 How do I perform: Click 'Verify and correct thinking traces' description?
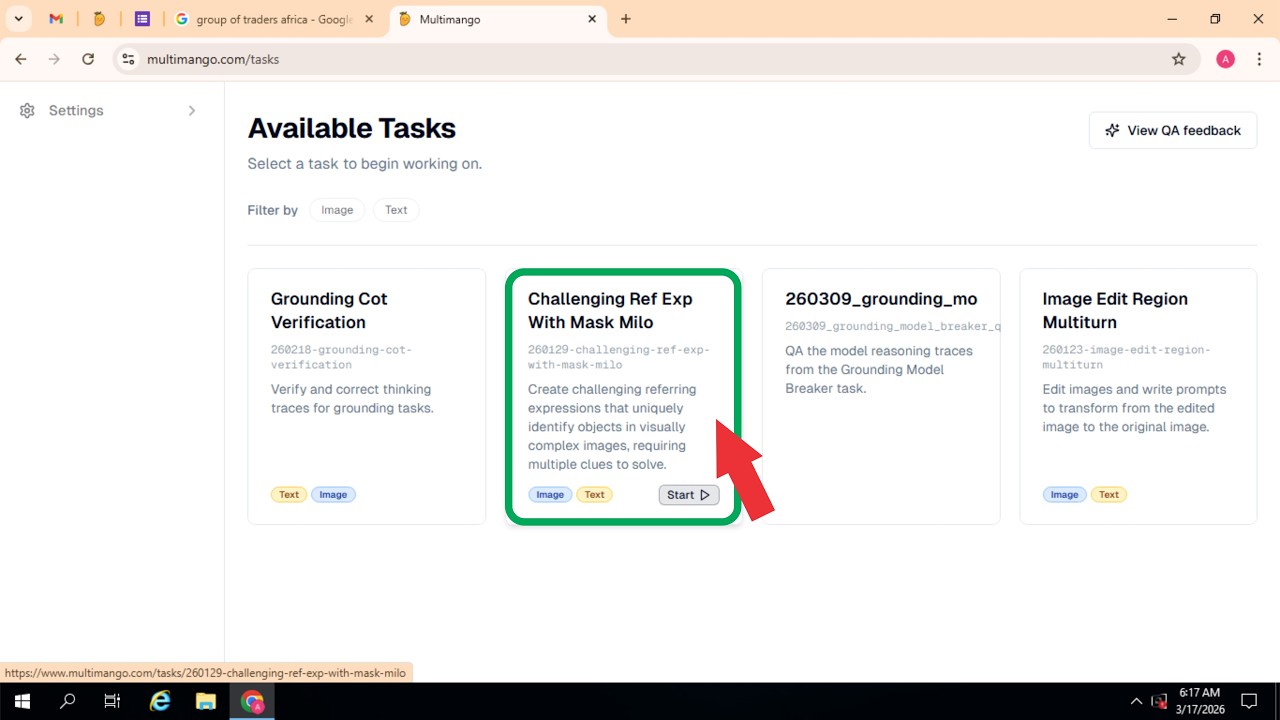351,399
